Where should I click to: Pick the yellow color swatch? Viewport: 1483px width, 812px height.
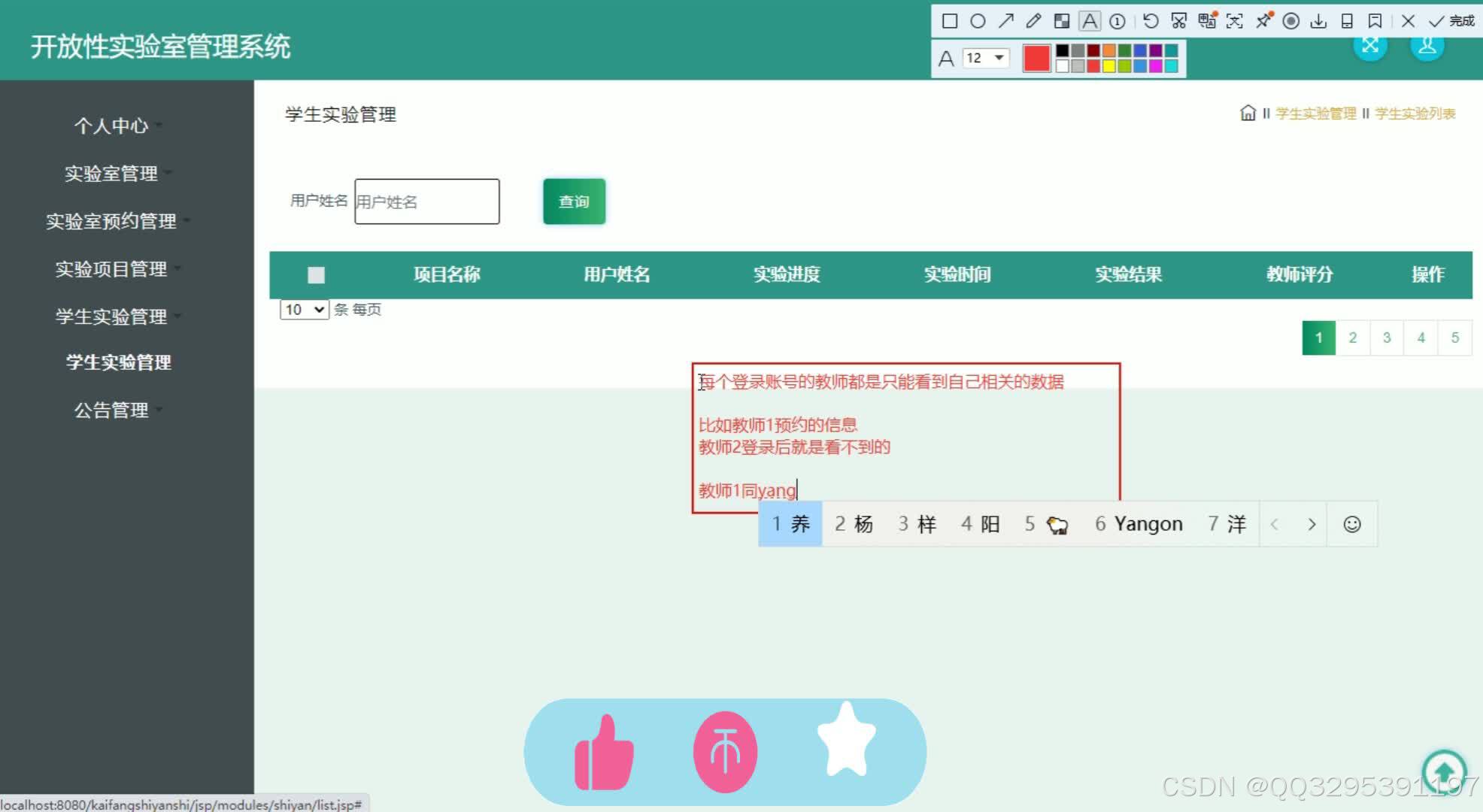click(x=1108, y=65)
